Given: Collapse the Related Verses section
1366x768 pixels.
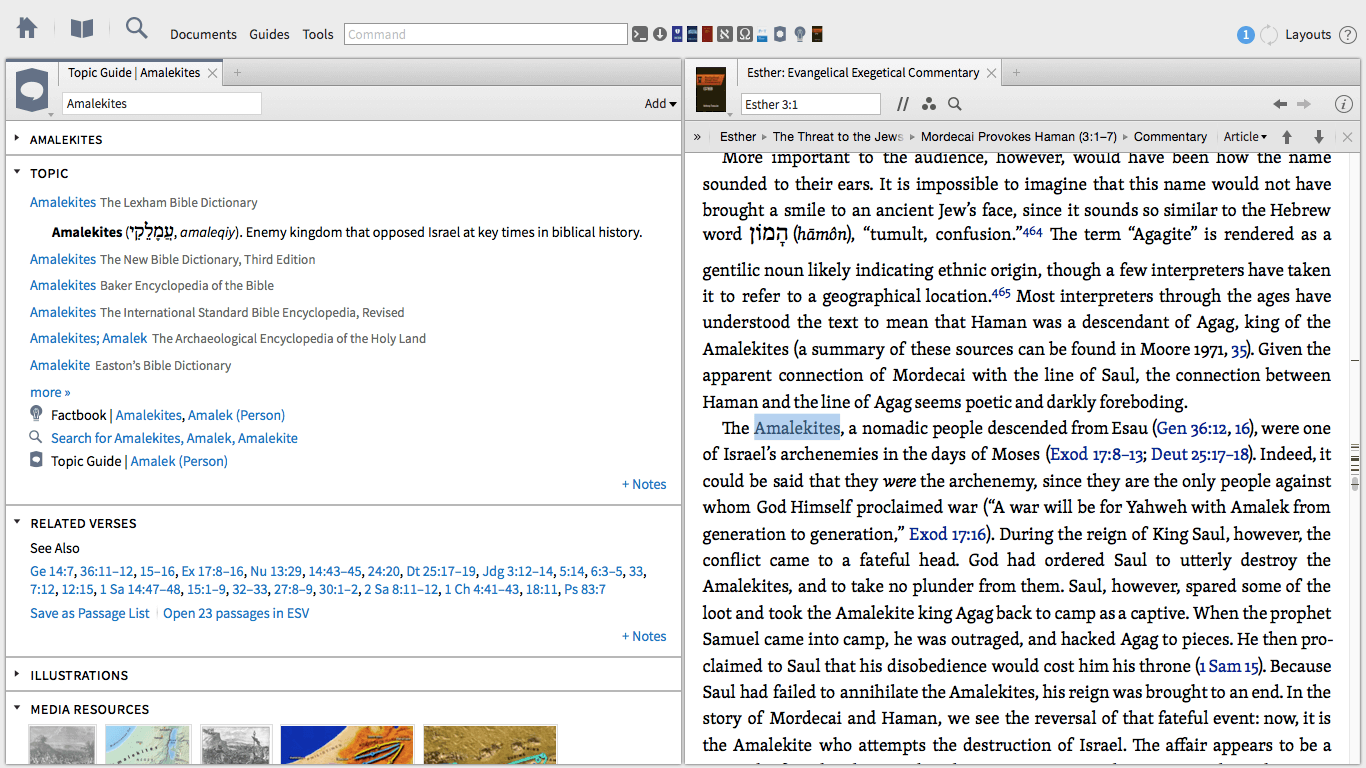Looking at the screenshot, I should (x=17, y=523).
